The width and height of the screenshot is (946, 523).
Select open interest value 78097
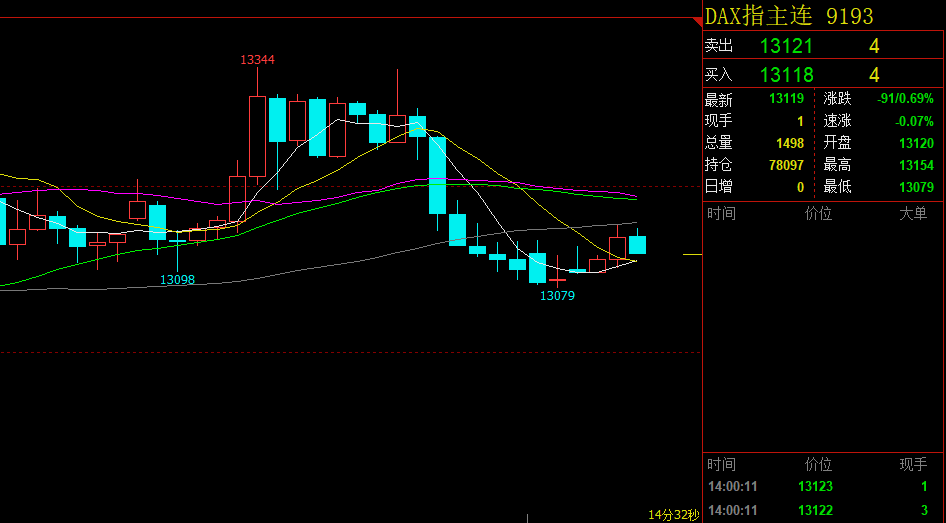tap(786, 165)
